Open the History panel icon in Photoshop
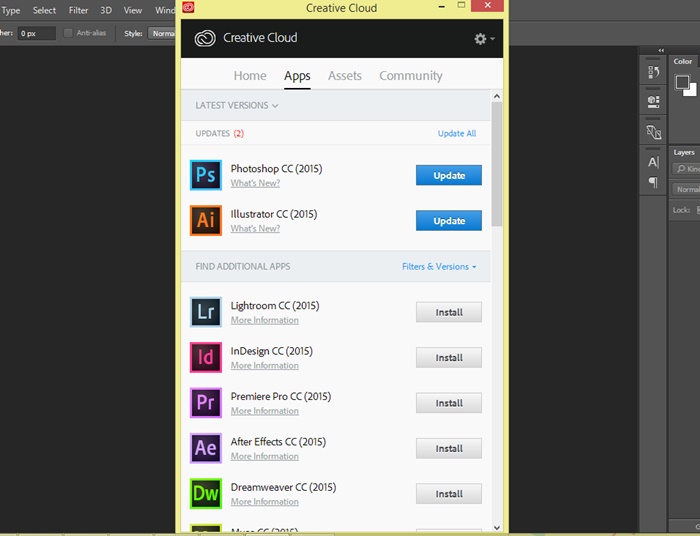The width and height of the screenshot is (700, 536). pyautogui.click(x=653, y=72)
